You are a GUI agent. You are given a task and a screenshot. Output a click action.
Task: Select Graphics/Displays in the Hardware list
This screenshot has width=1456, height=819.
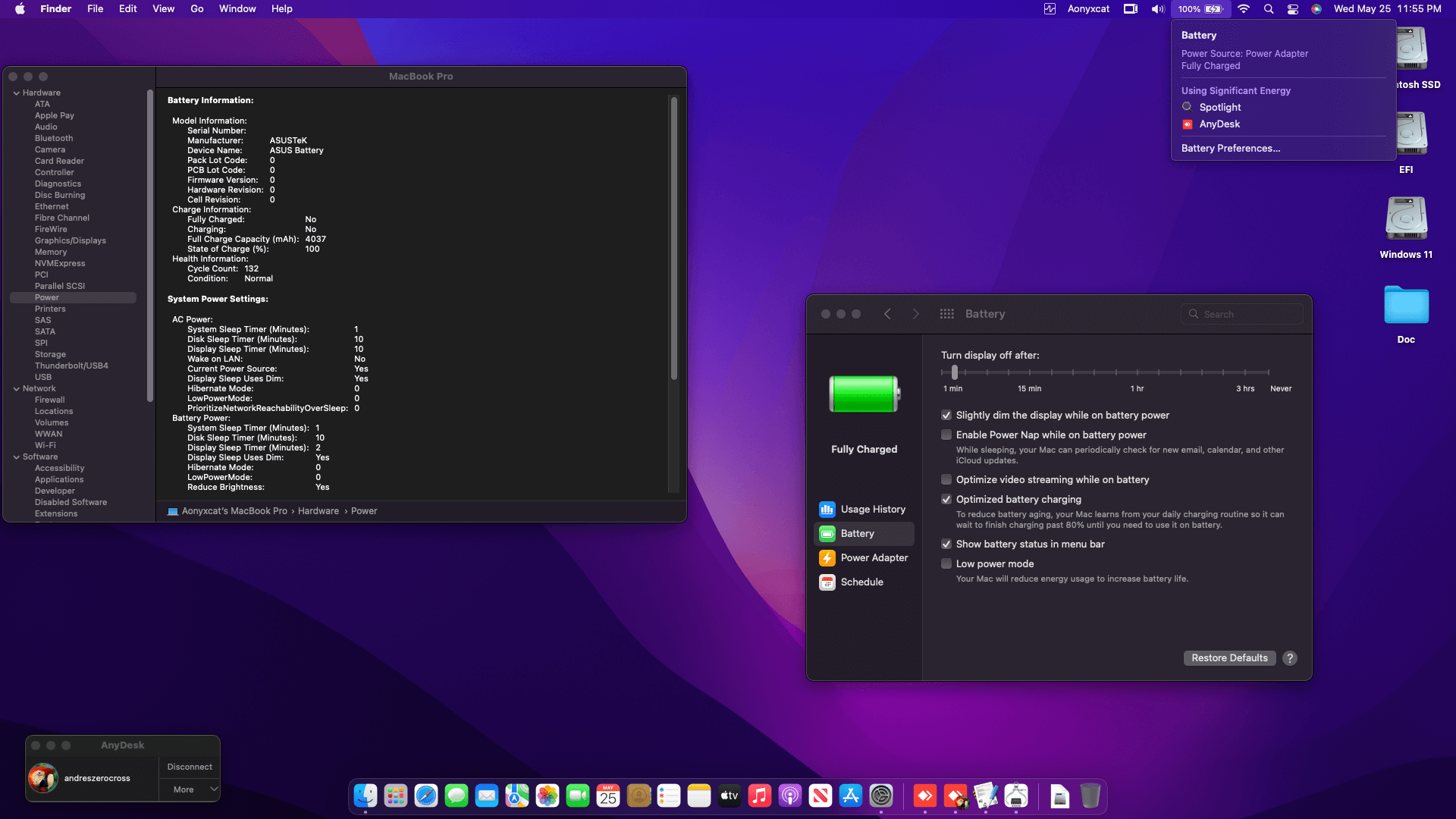pyautogui.click(x=71, y=241)
